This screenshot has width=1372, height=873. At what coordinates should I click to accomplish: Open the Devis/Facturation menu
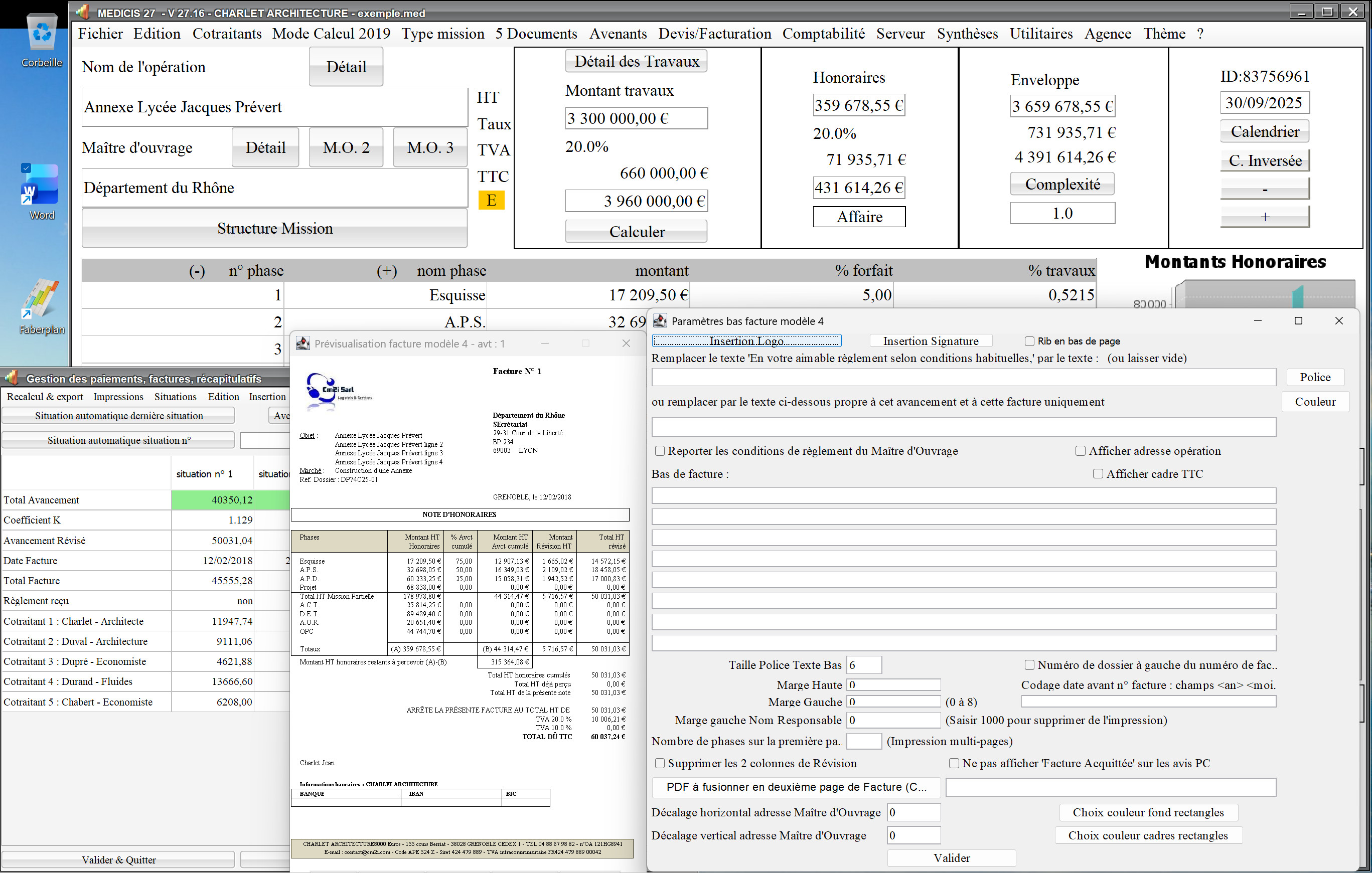pyautogui.click(x=714, y=34)
